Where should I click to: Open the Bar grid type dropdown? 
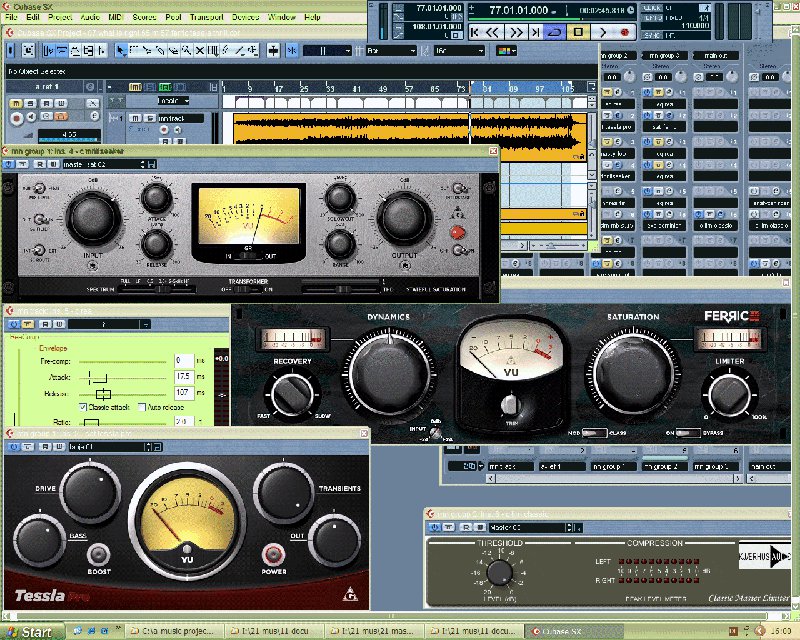pyautogui.click(x=392, y=51)
